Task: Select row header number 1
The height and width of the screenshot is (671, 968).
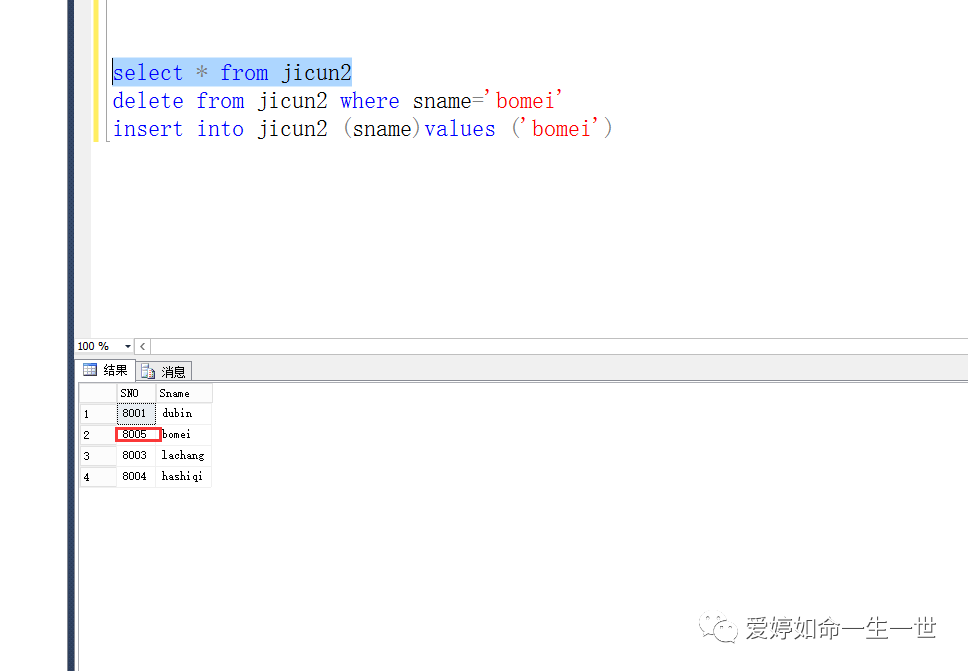Action: point(98,414)
